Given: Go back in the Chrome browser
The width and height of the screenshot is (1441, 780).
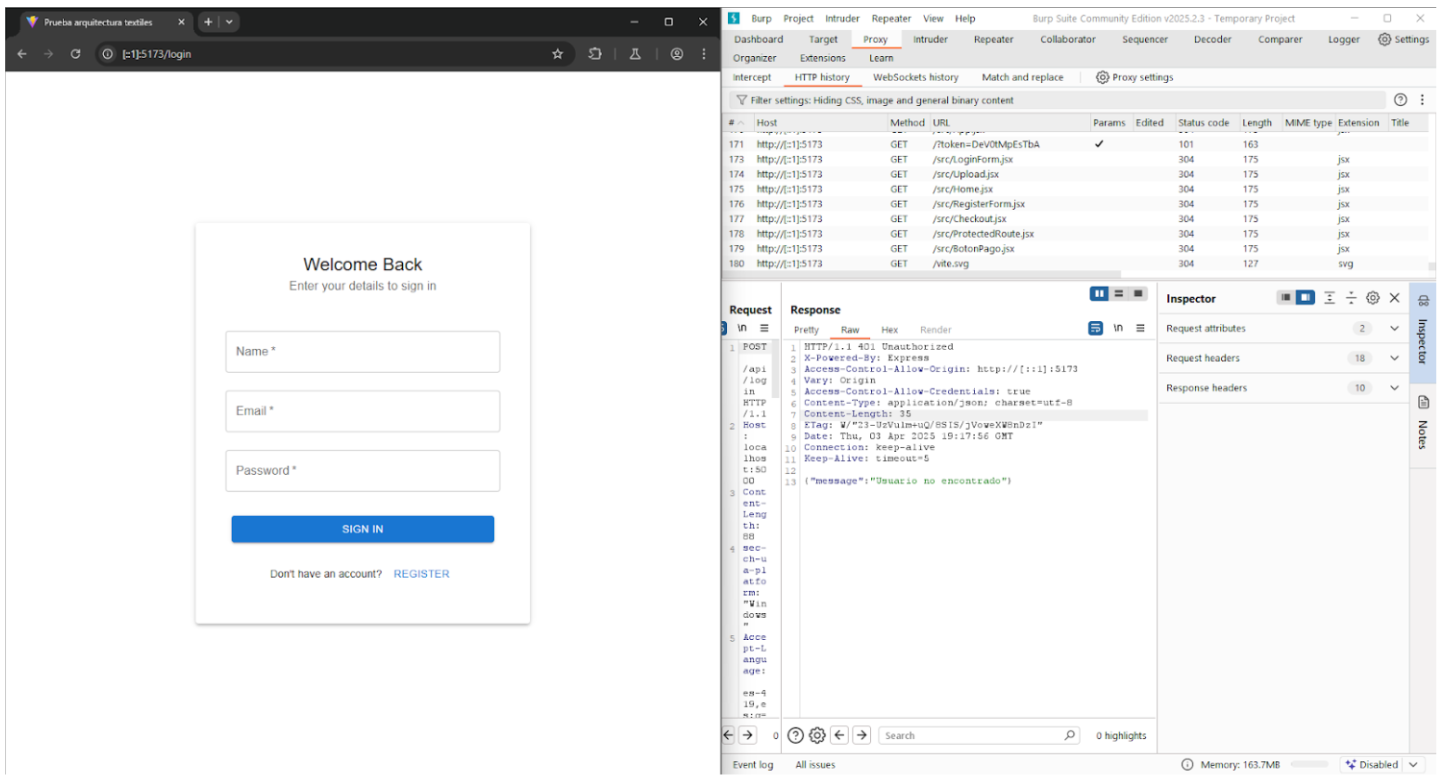Looking at the screenshot, I should pos(22,54).
